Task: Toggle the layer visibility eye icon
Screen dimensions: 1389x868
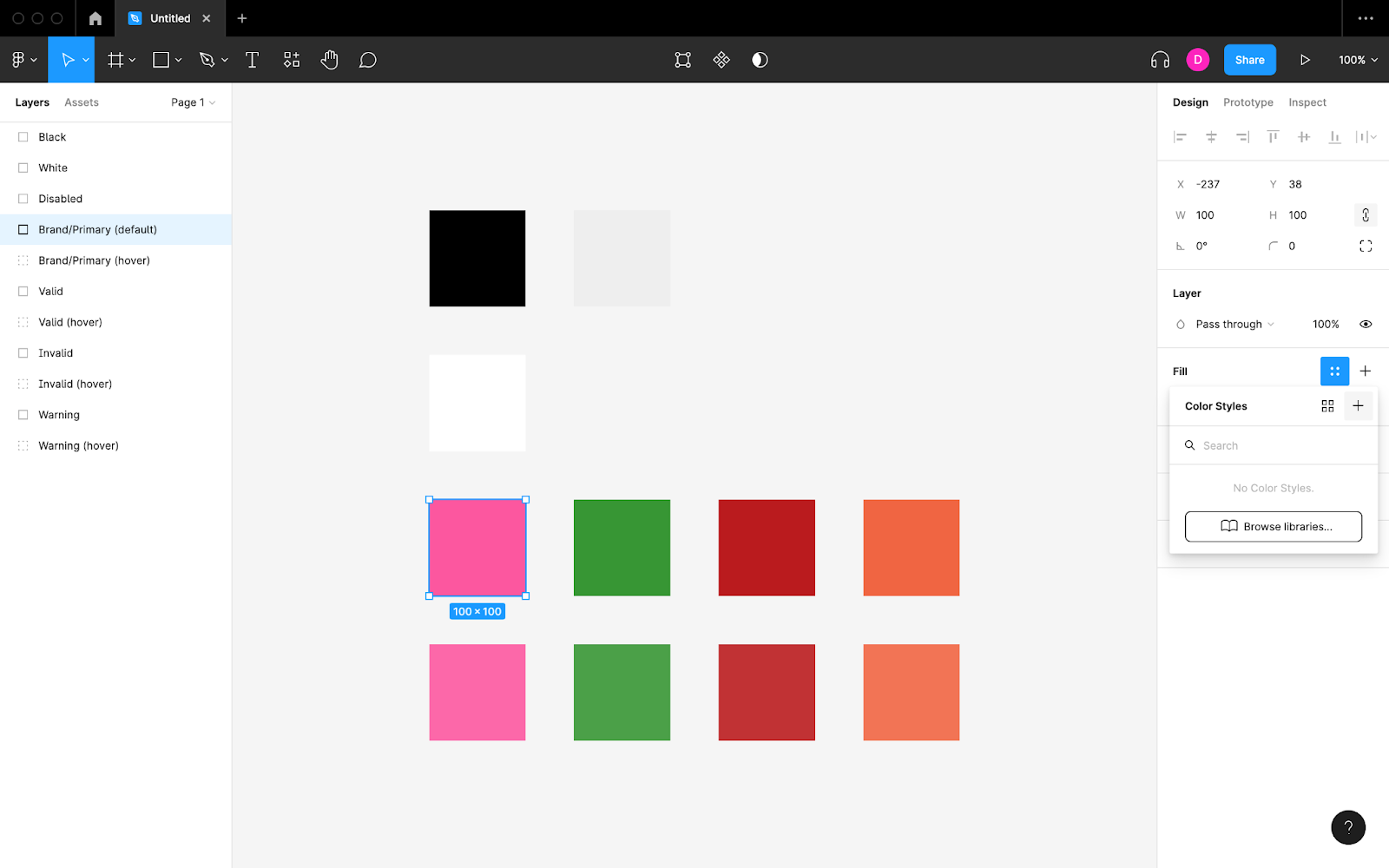Action: point(1366,325)
